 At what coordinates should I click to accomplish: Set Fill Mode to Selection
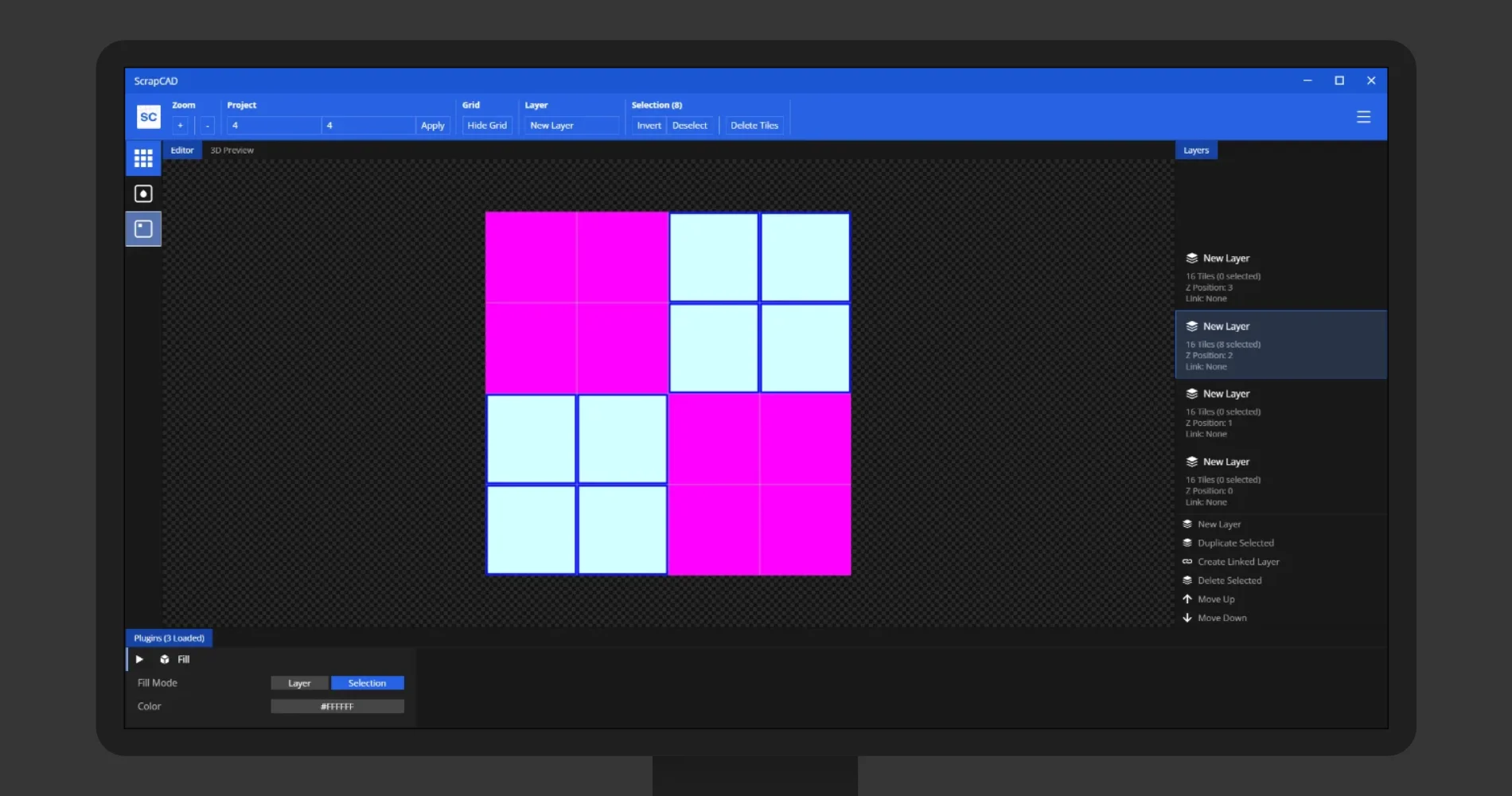click(x=367, y=683)
